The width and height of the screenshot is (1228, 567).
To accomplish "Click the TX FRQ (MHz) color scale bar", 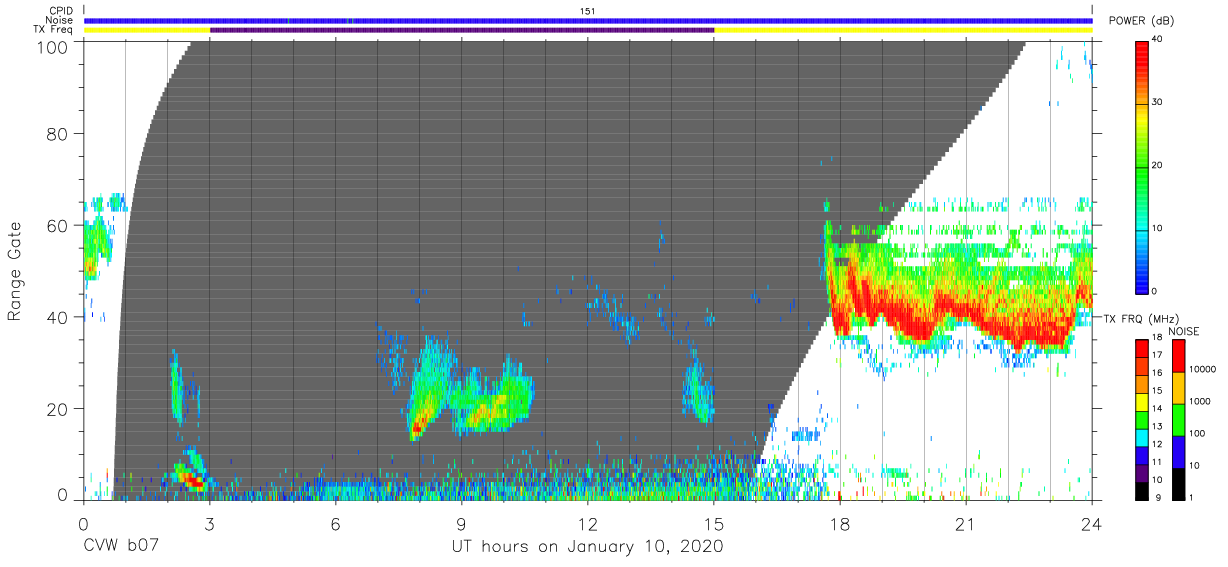I will point(1142,418).
